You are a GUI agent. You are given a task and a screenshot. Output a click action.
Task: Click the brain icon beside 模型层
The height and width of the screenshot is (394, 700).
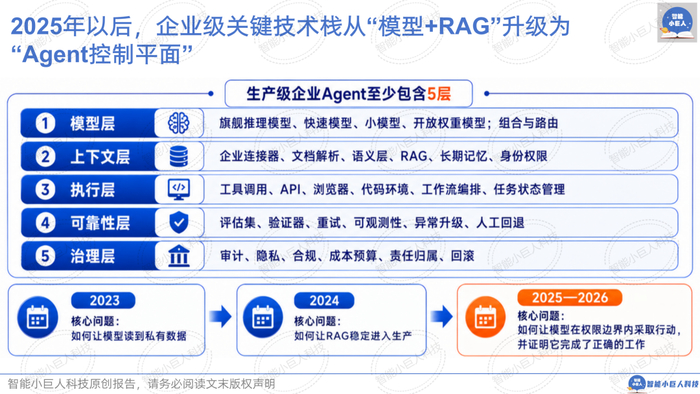coord(179,123)
